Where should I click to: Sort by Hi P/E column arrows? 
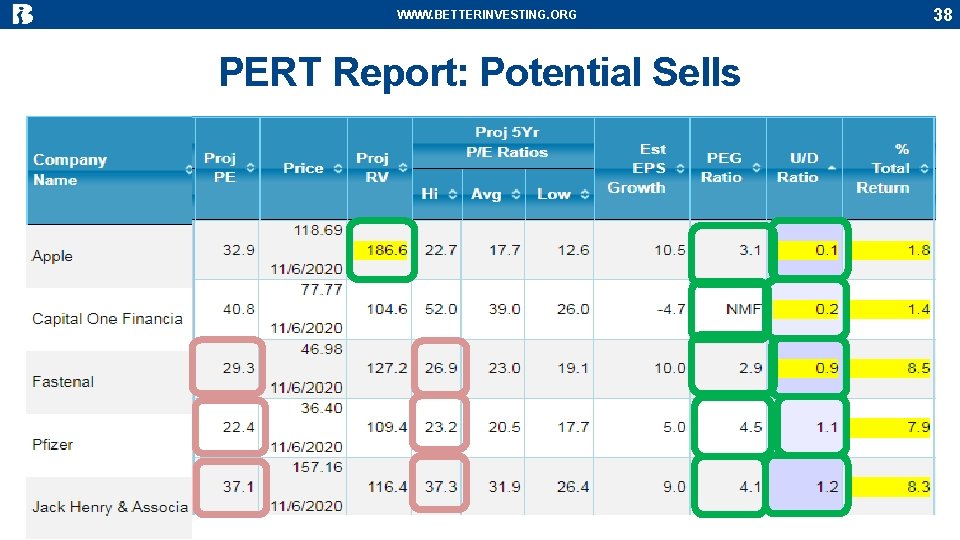tap(453, 194)
